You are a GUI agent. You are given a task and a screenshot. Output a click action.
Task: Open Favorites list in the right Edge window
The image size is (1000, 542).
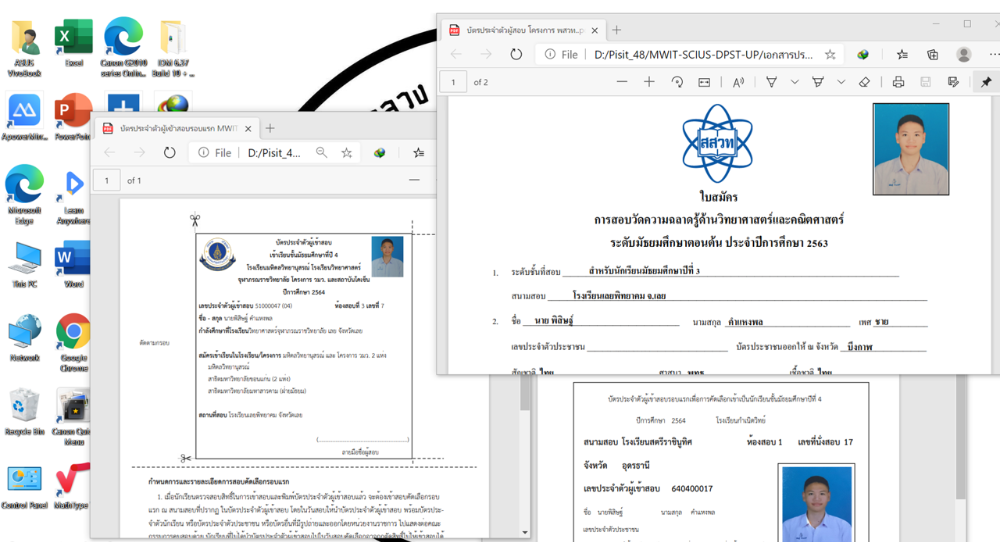tap(904, 55)
